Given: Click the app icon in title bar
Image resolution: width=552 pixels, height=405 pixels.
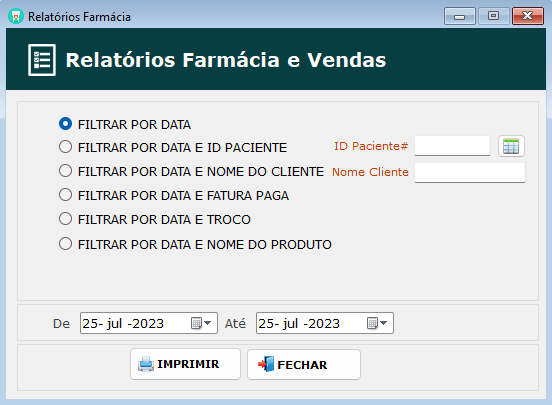Looking at the screenshot, I should (15, 16).
